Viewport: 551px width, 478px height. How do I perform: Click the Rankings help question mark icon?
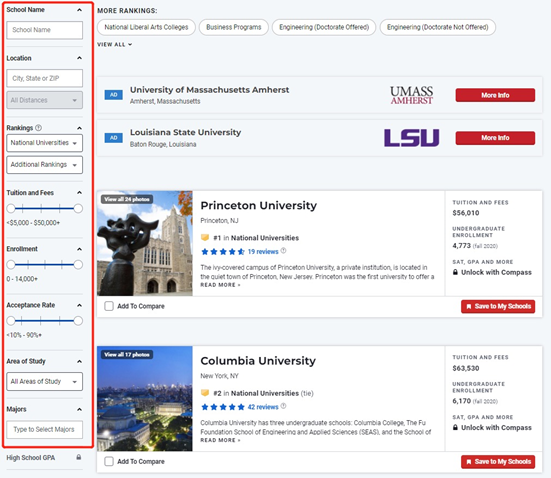coord(39,128)
